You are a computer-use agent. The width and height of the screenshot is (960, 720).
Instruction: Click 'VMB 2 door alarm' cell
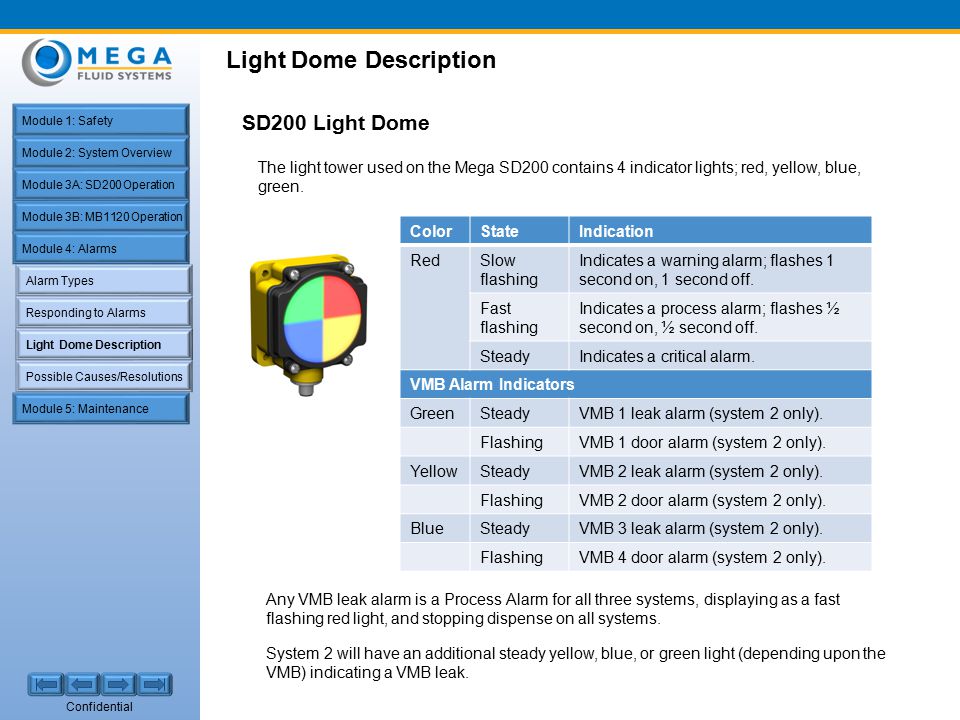coord(720,500)
